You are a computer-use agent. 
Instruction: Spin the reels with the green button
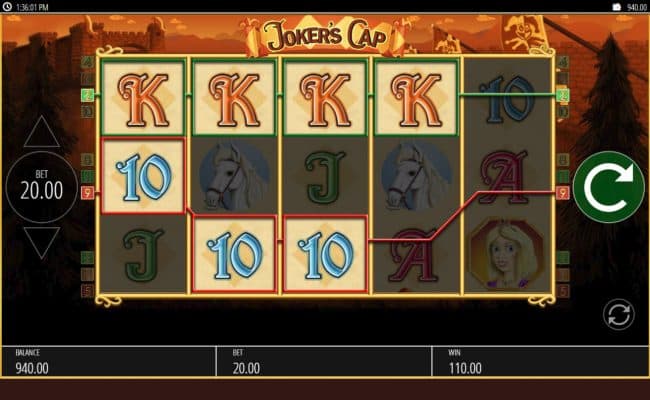pyautogui.click(x=609, y=187)
